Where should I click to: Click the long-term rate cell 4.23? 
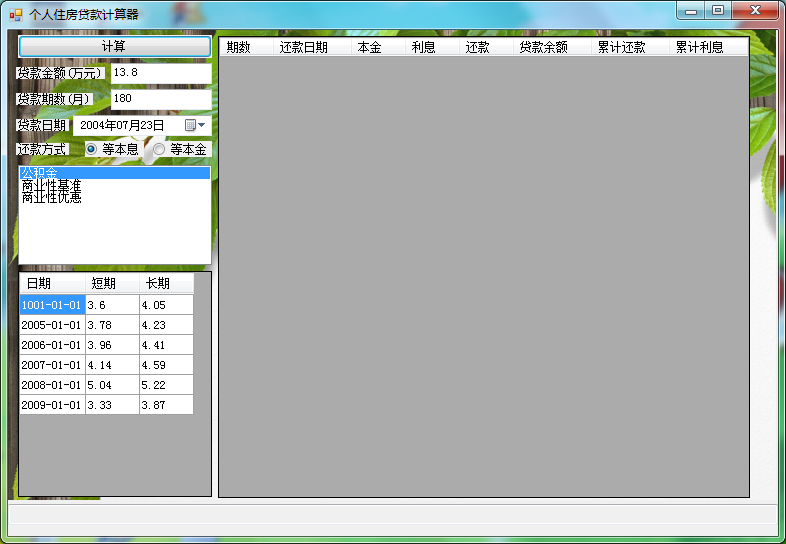pos(166,325)
